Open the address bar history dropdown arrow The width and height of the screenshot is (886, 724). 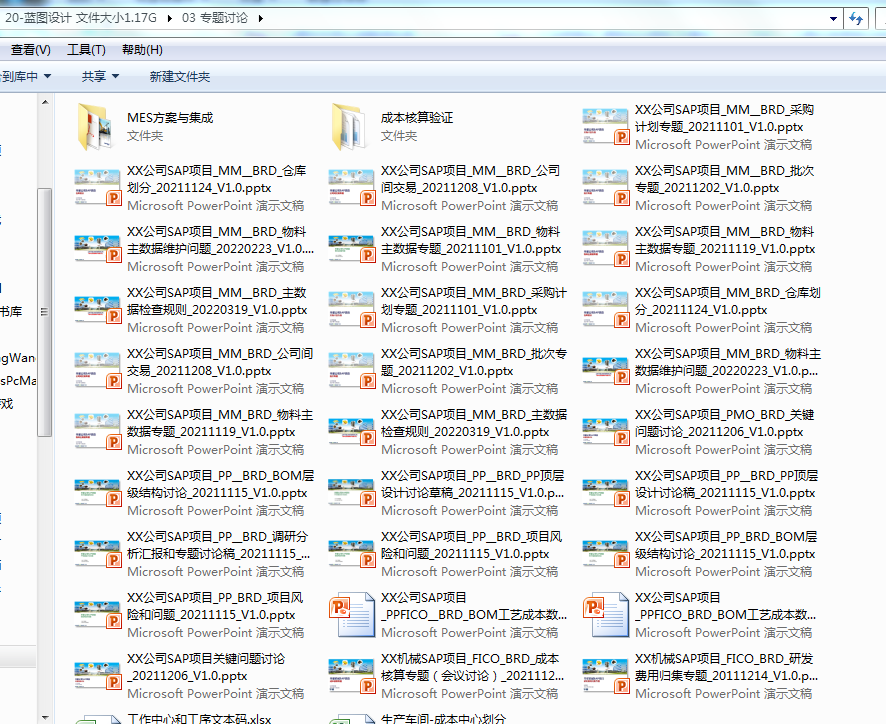[832, 18]
